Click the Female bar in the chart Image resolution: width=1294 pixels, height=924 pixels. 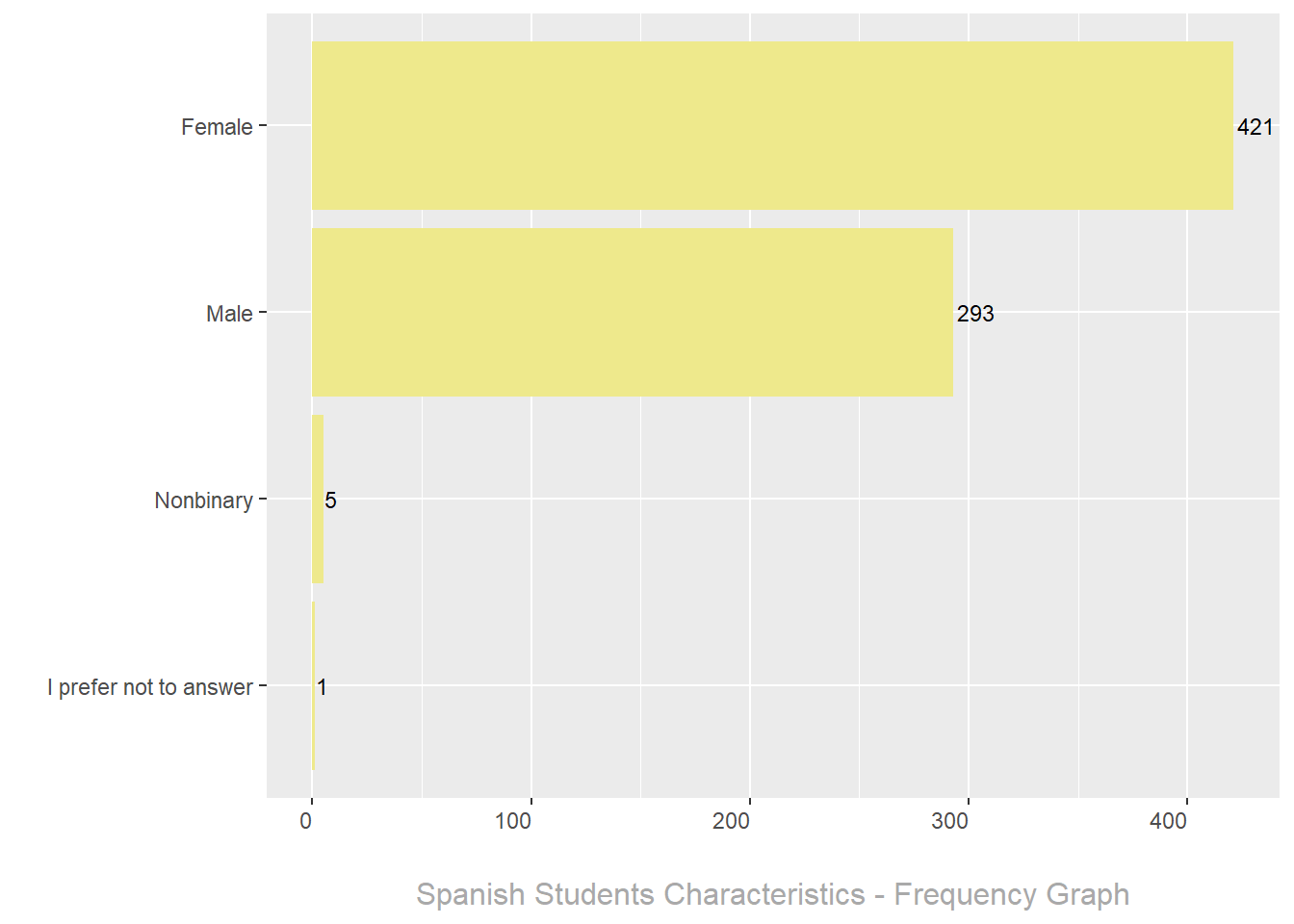point(772,126)
